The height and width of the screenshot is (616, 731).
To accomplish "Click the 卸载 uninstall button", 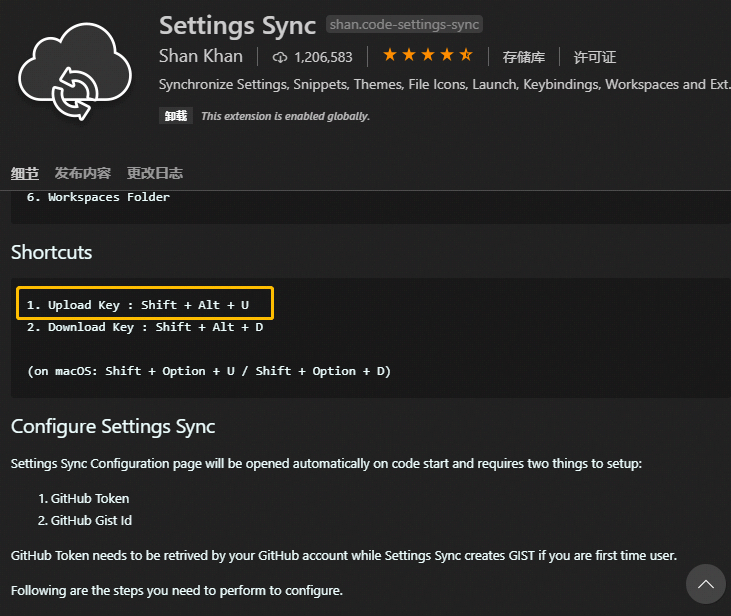I will 176,116.
